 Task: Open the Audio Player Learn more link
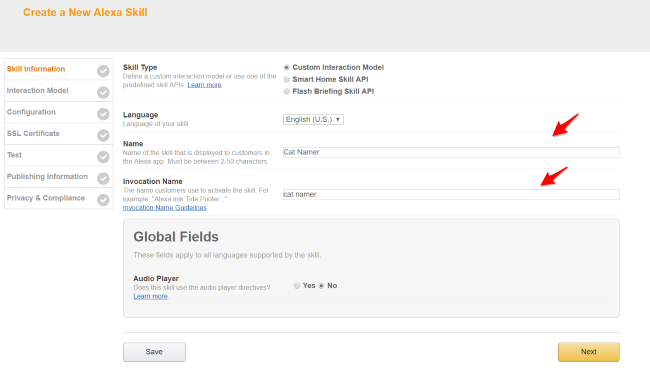coord(150,297)
